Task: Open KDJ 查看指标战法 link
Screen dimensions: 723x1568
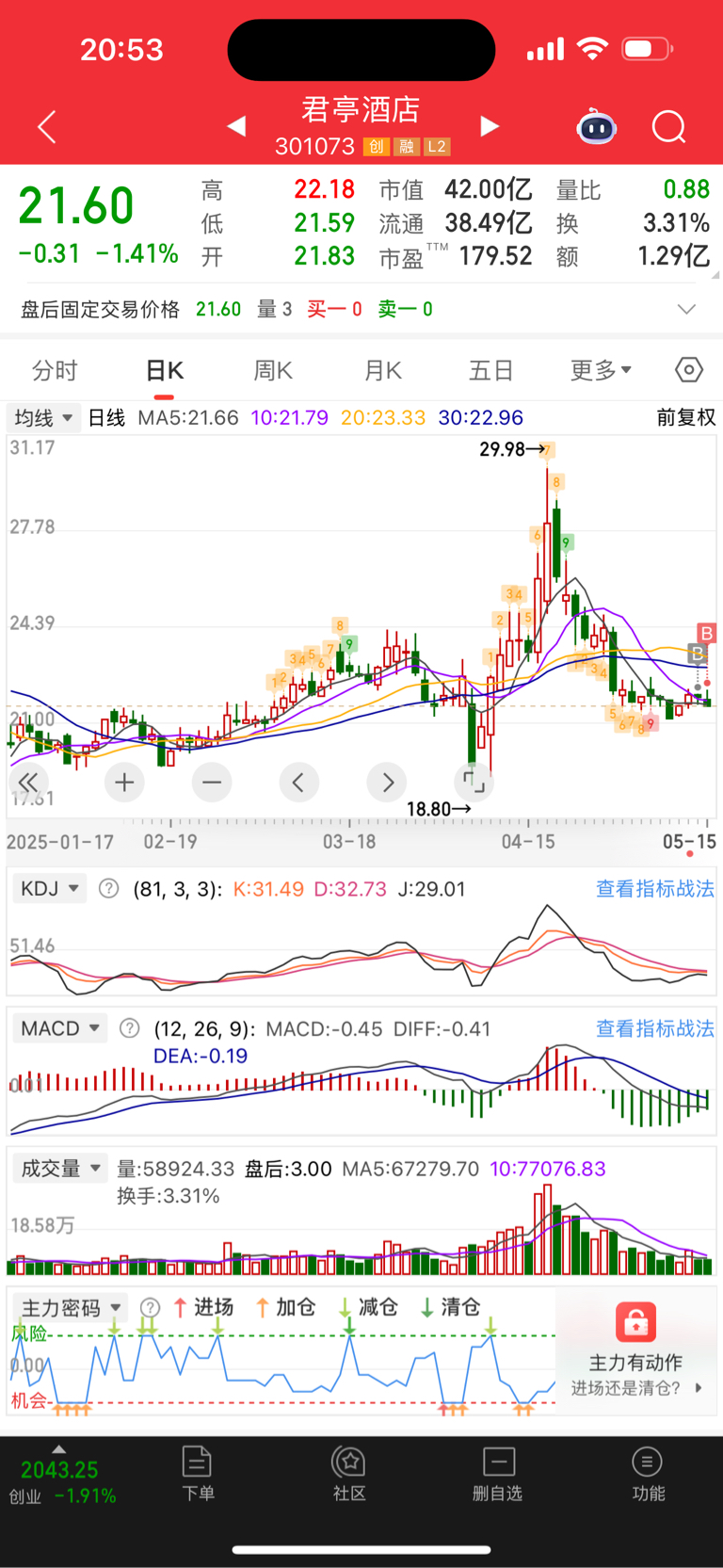Action: click(x=655, y=888)
